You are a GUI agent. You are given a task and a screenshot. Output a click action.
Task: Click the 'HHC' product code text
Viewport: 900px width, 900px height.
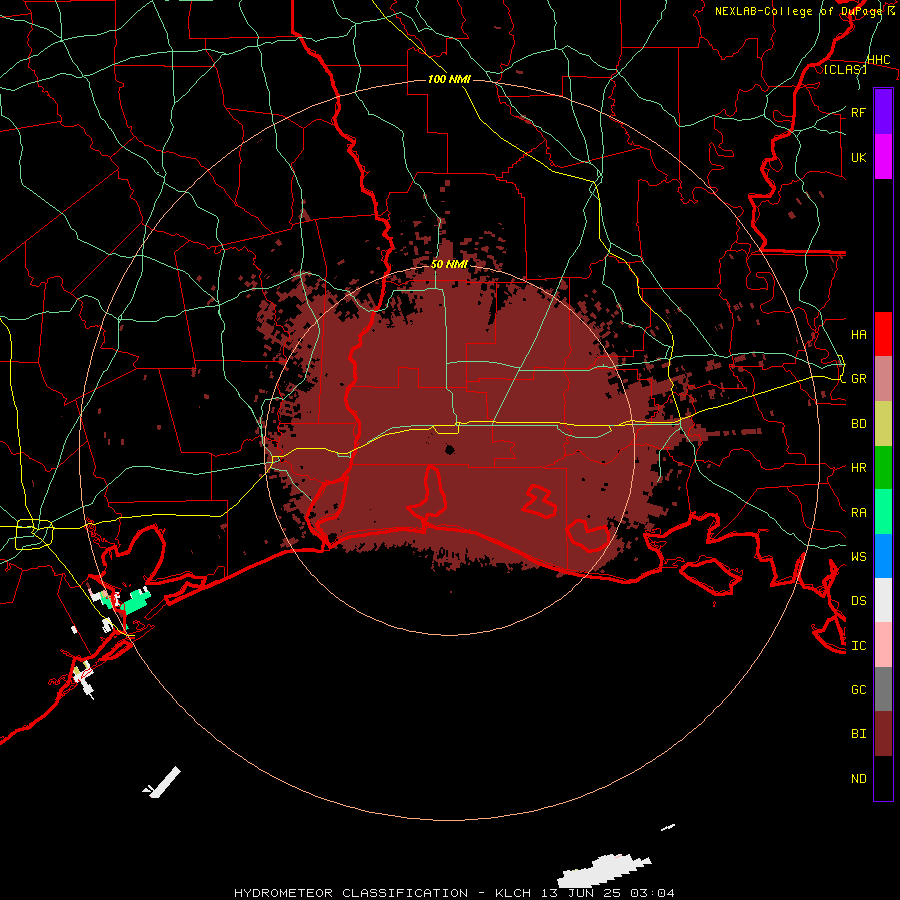coord(878,60)
